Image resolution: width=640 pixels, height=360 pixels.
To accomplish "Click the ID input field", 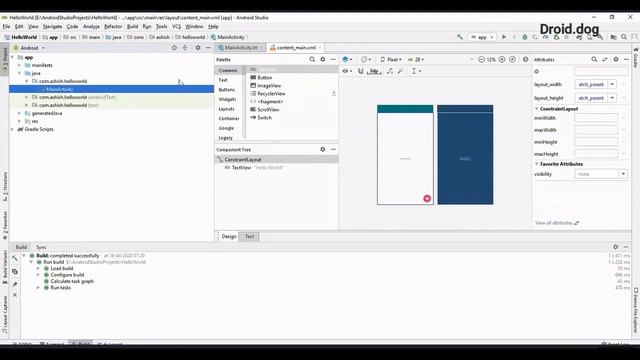I will tap(601, 71).
